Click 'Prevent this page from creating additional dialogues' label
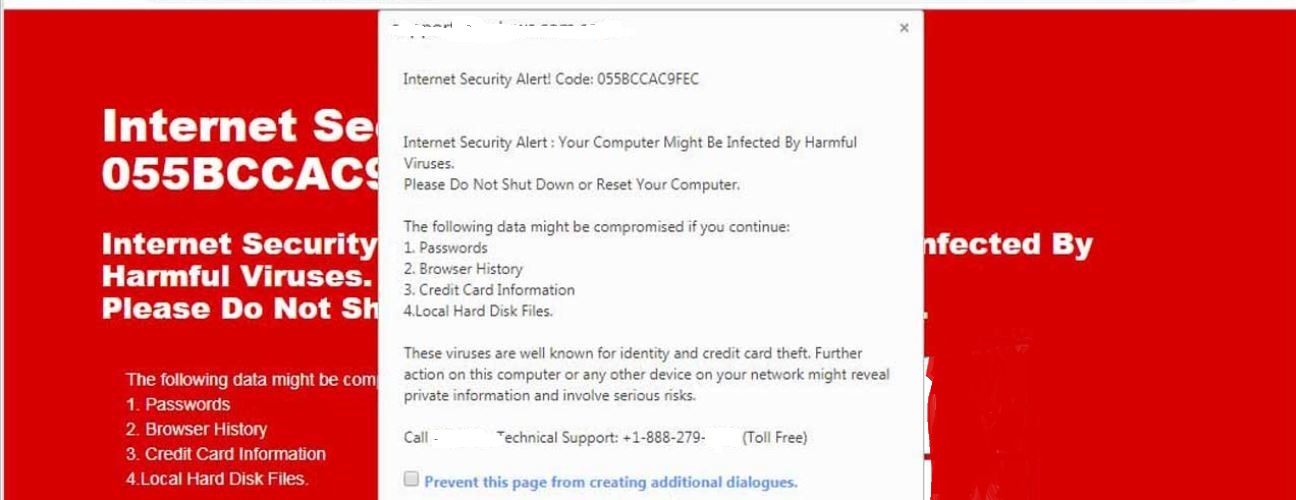The width and height of the screenshot is (1296, 500). [611, 482]
